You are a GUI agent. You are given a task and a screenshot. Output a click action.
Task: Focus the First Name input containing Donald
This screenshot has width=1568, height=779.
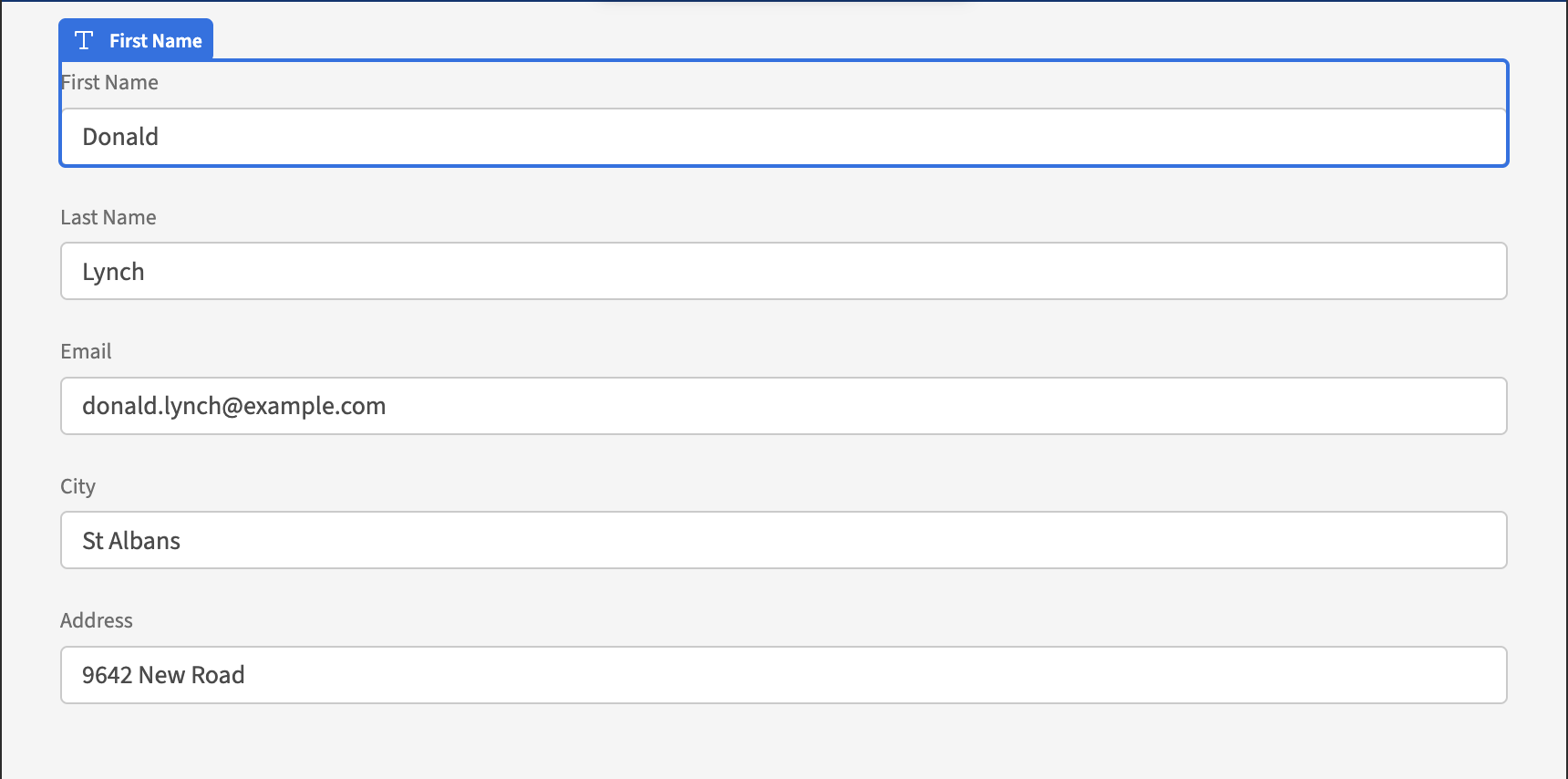pos(784,137)
